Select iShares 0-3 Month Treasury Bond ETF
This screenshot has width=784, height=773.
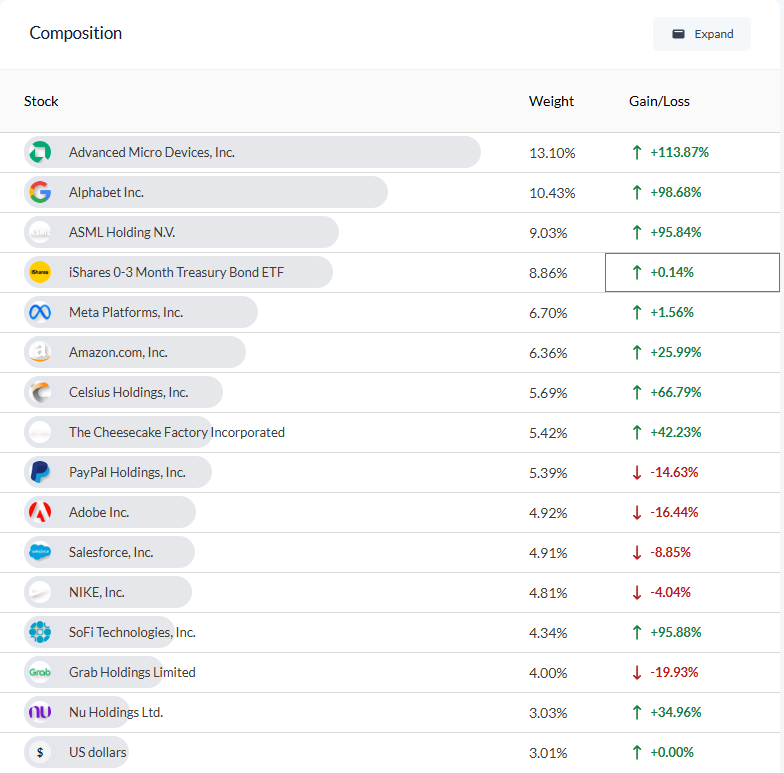tap(176, 272)
